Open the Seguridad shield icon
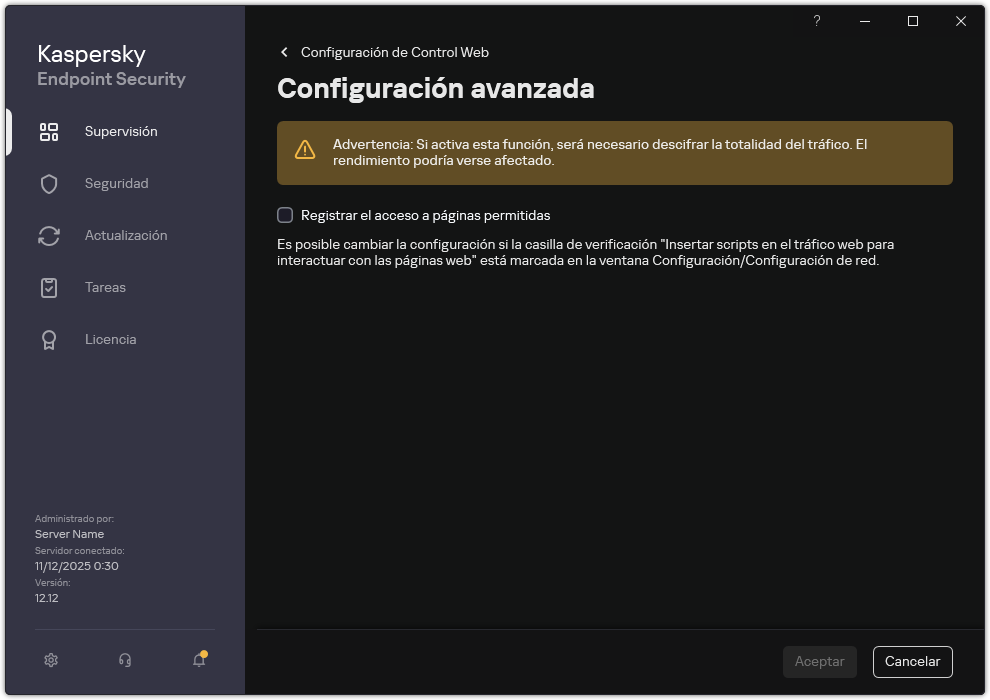This screenshot has width=990, height=700. [49, 183]
